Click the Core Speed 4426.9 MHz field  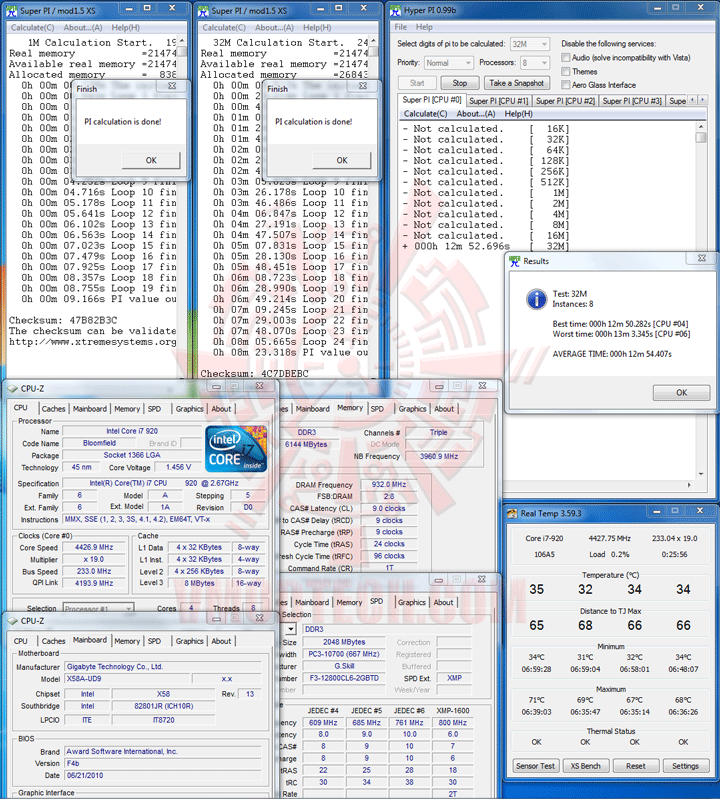point(94,547)
